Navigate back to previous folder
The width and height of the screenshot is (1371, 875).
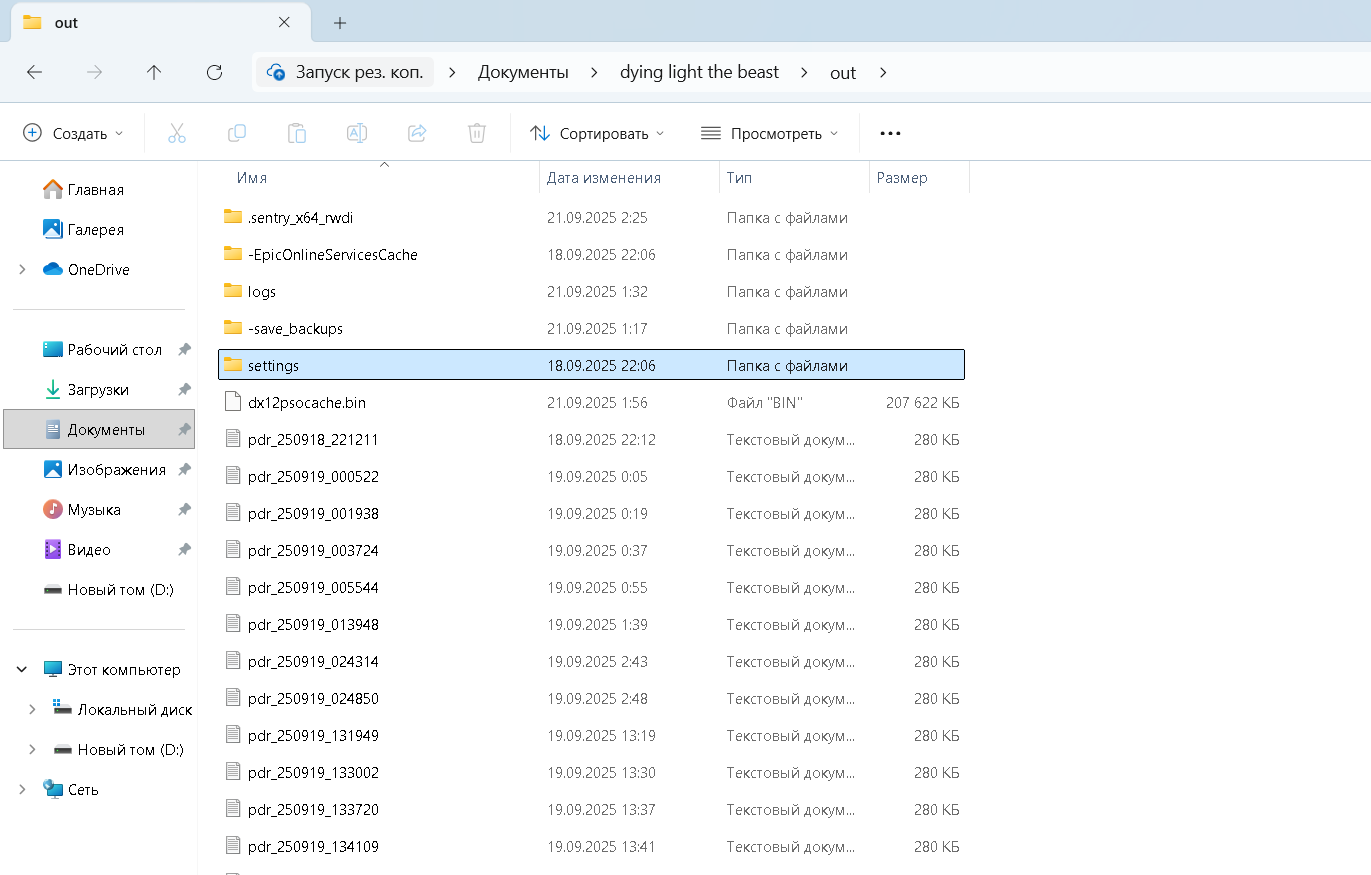pos(34,72)
